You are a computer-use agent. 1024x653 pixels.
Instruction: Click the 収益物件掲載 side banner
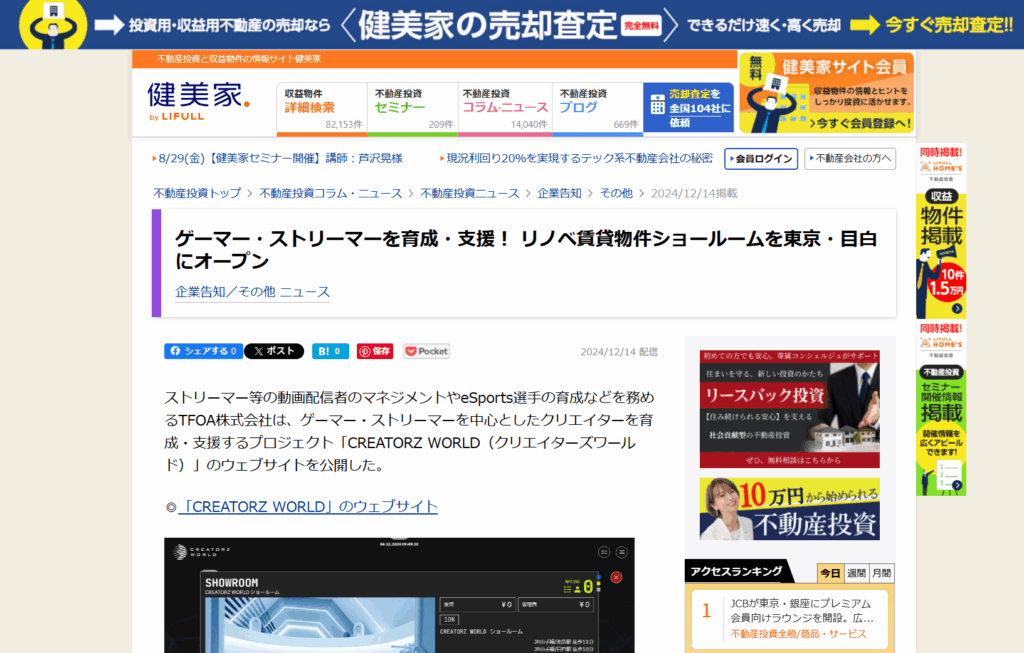click(x=941, y=232)
